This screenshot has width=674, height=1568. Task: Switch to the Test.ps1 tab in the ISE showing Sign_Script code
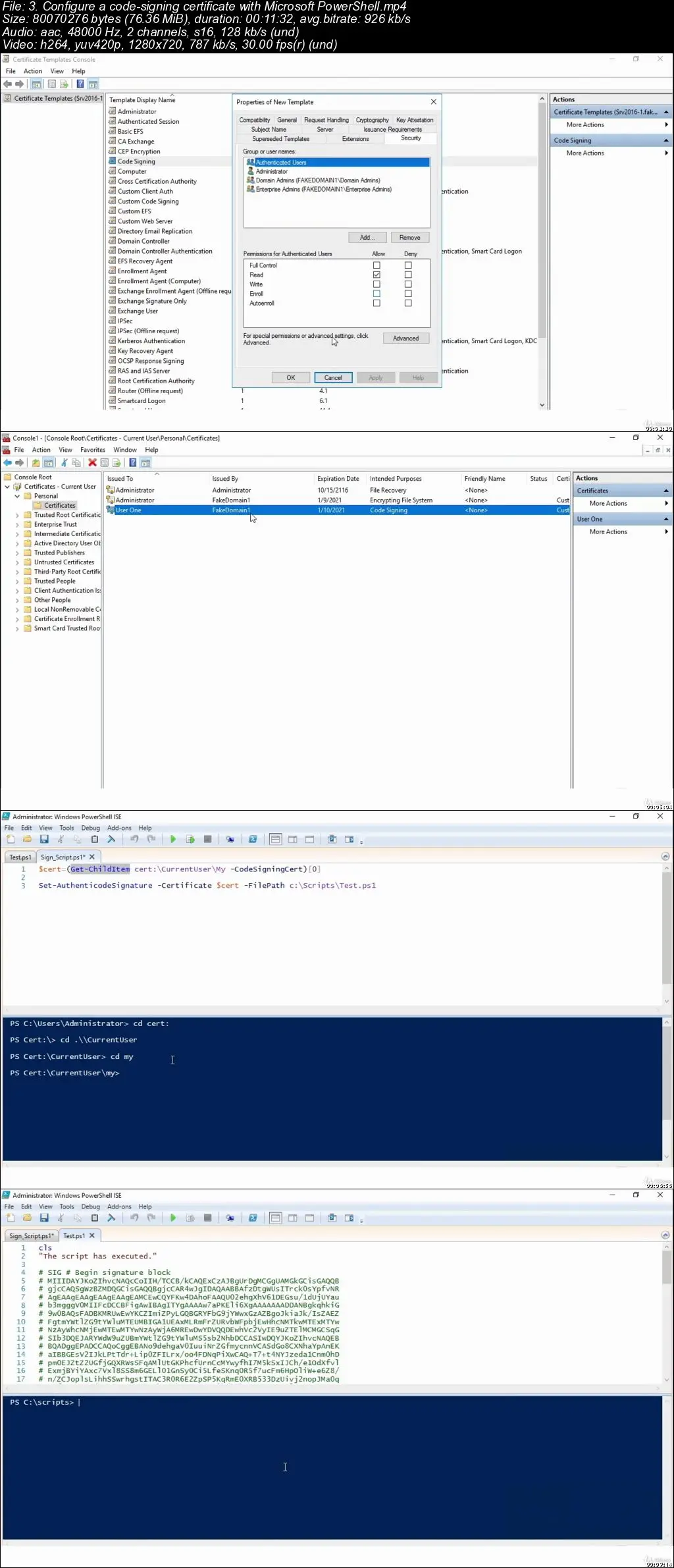point(20,857)
